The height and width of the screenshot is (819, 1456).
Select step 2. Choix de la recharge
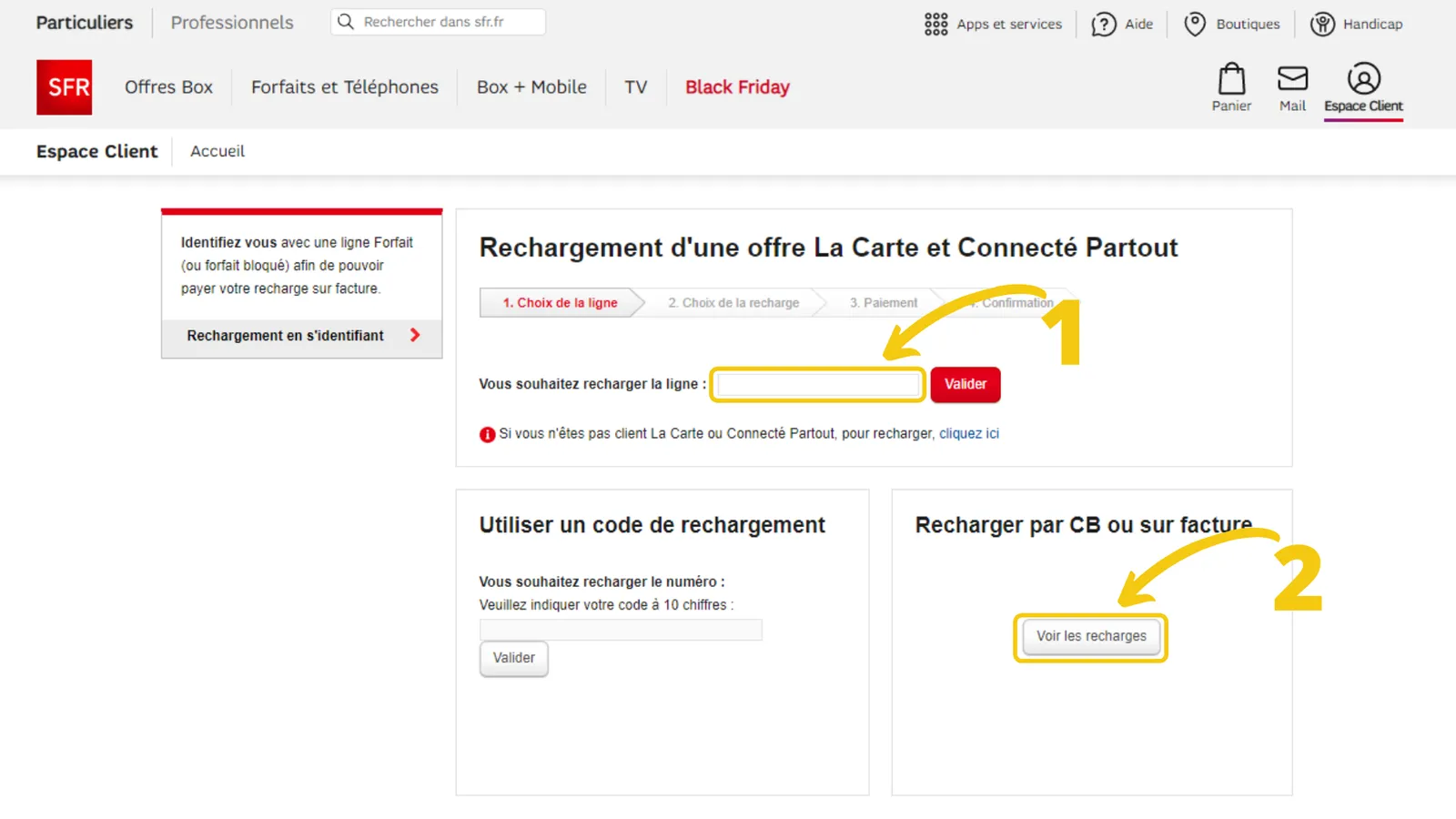tap(733, 303)
